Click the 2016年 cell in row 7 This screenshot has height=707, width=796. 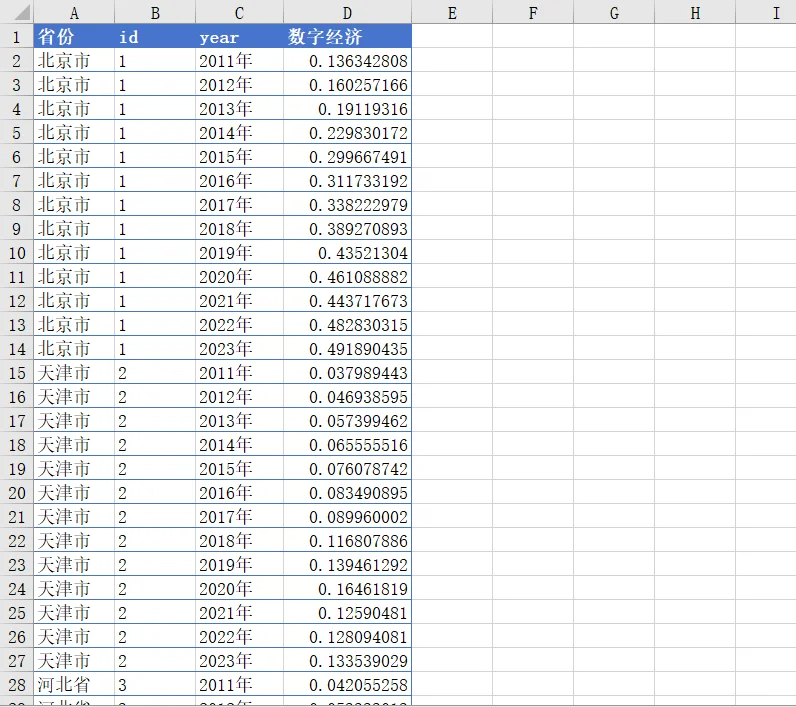click(239, 181)
